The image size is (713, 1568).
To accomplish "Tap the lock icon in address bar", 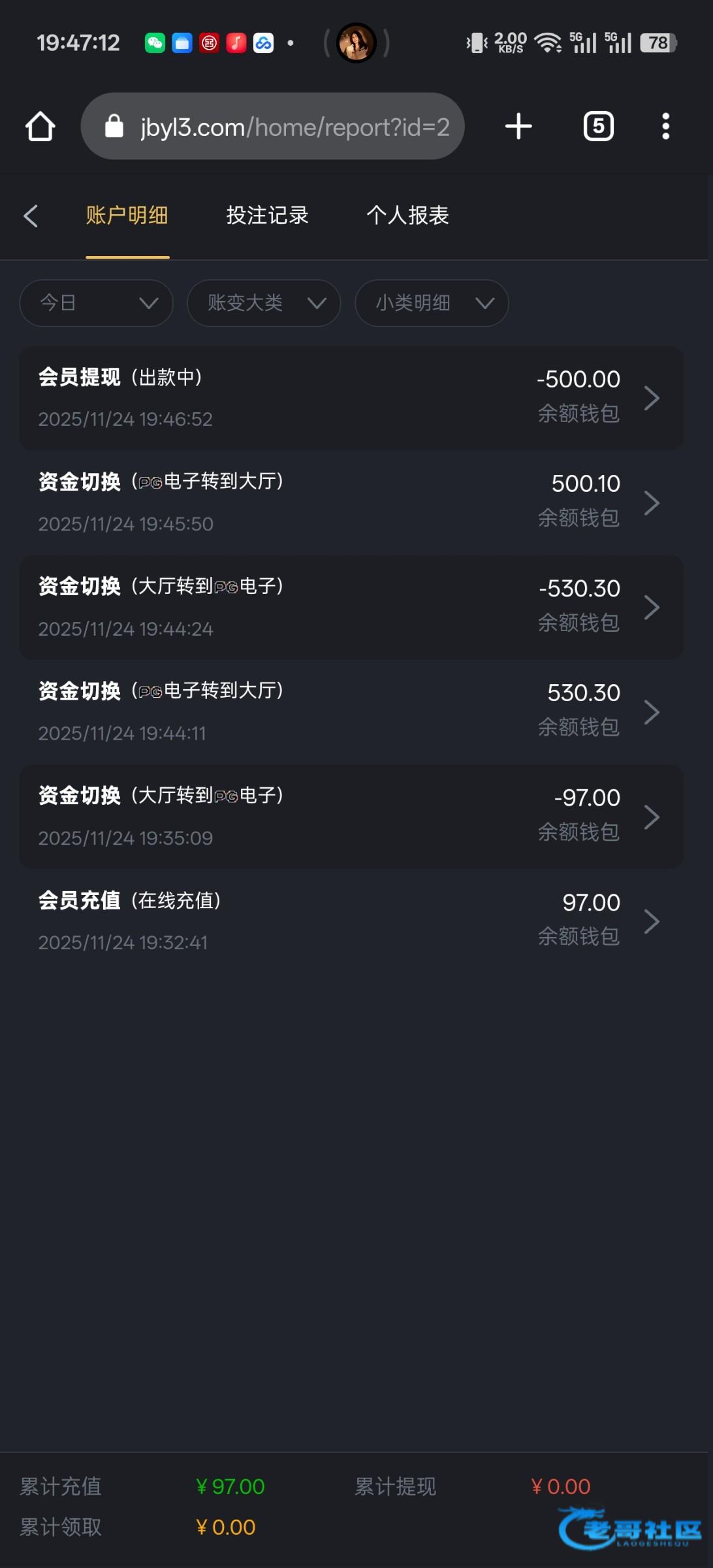I will pos(114,127).
